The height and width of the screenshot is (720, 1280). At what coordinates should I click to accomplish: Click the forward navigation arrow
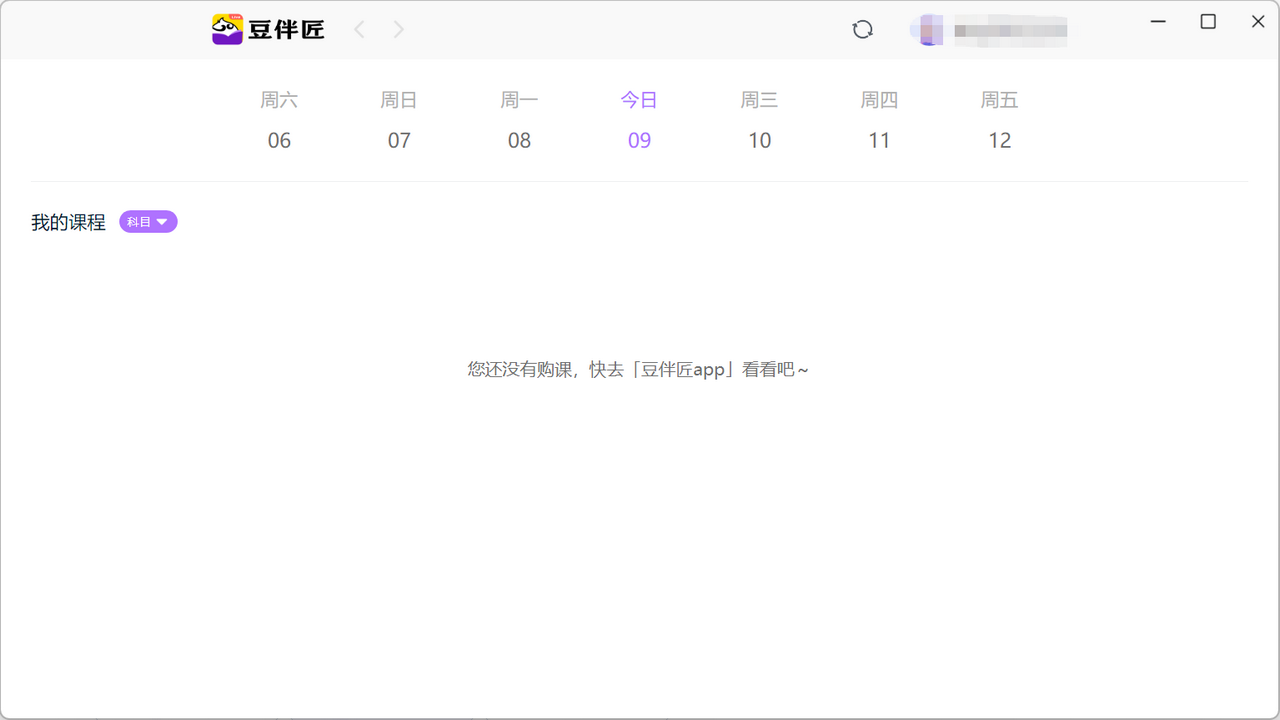[x=398, y=29]
